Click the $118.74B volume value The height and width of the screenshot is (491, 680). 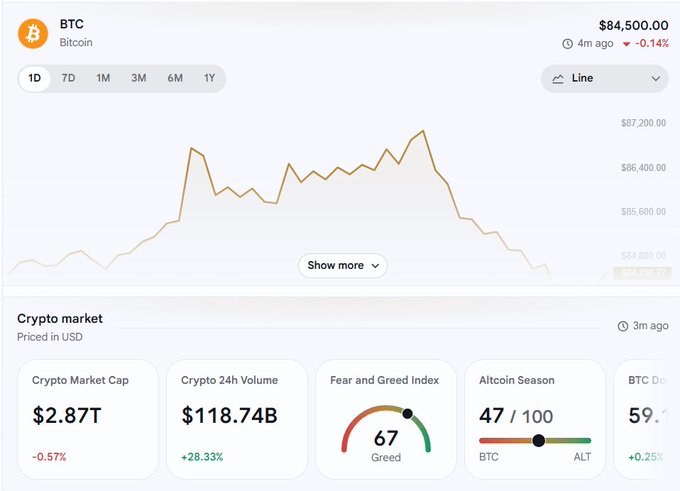[229, 416]
